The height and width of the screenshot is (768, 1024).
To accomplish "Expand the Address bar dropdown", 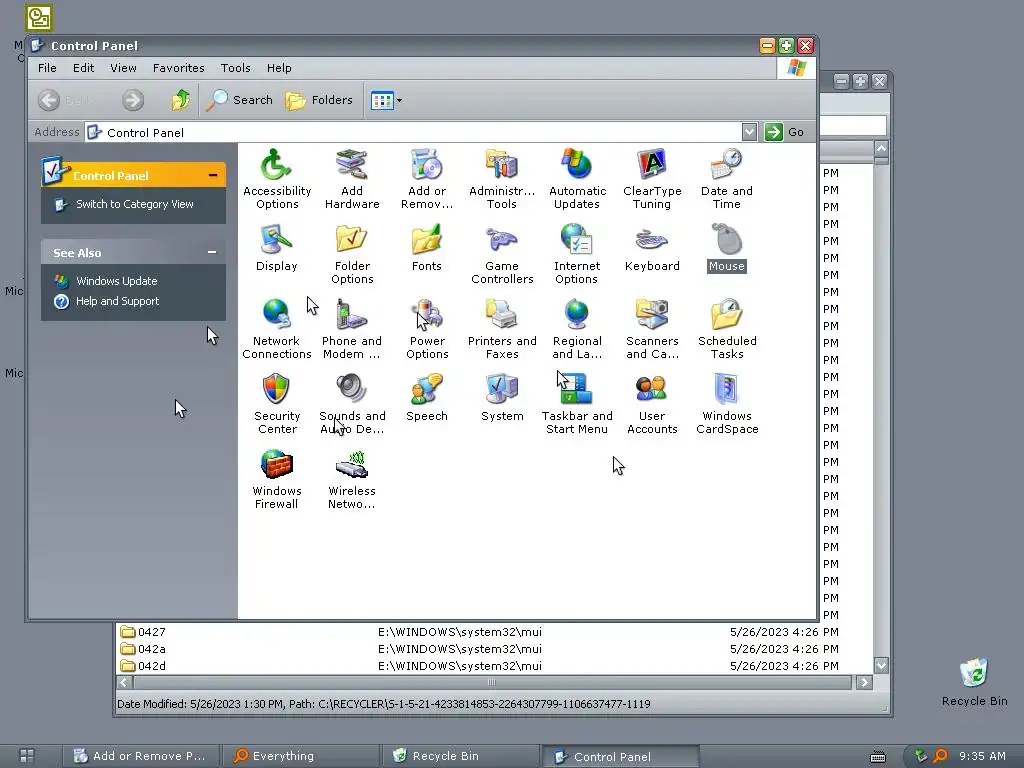I will point(749,132).
